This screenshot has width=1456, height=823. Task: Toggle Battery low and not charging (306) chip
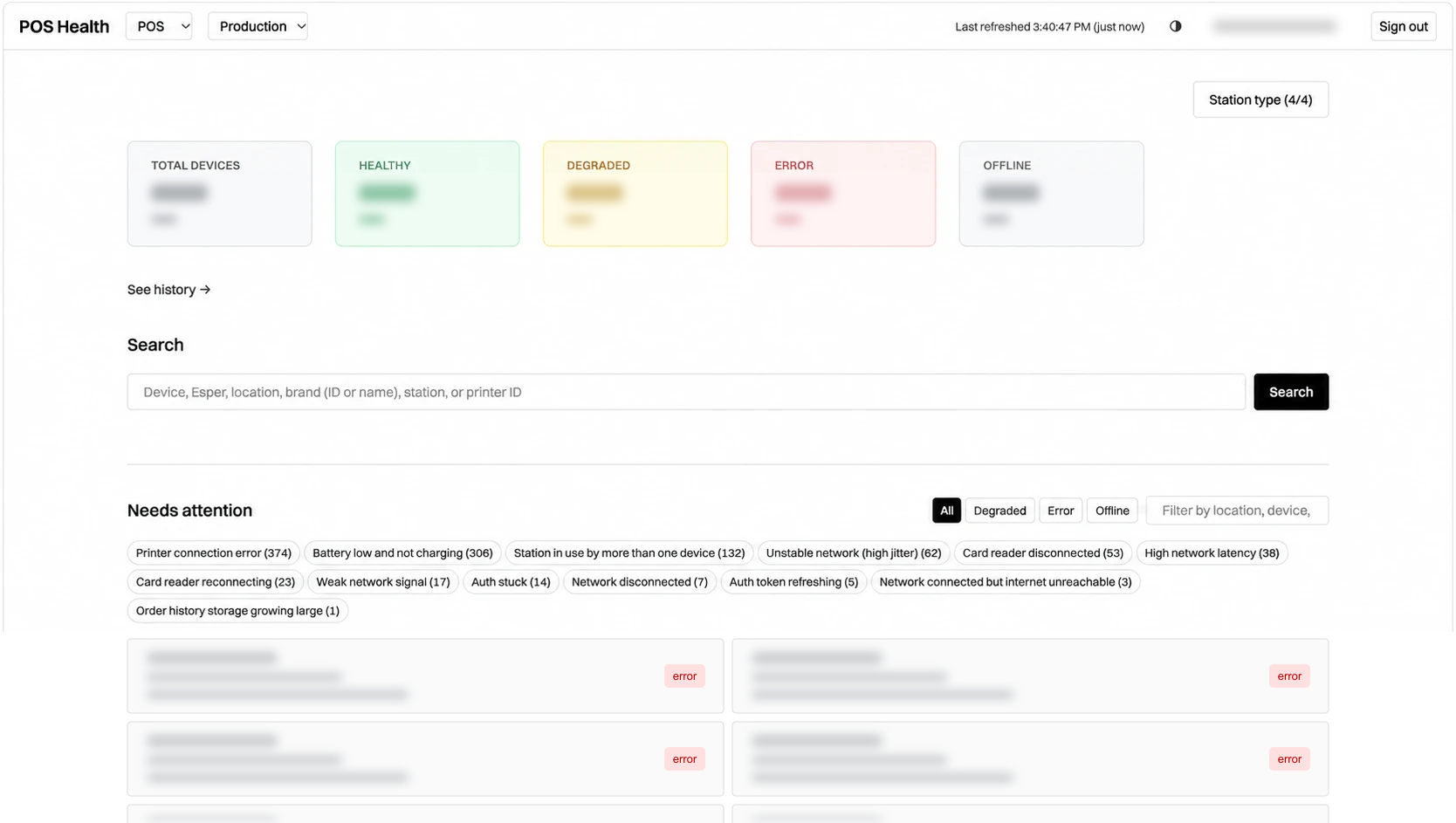pyautogui.click(x=402, y=553)
